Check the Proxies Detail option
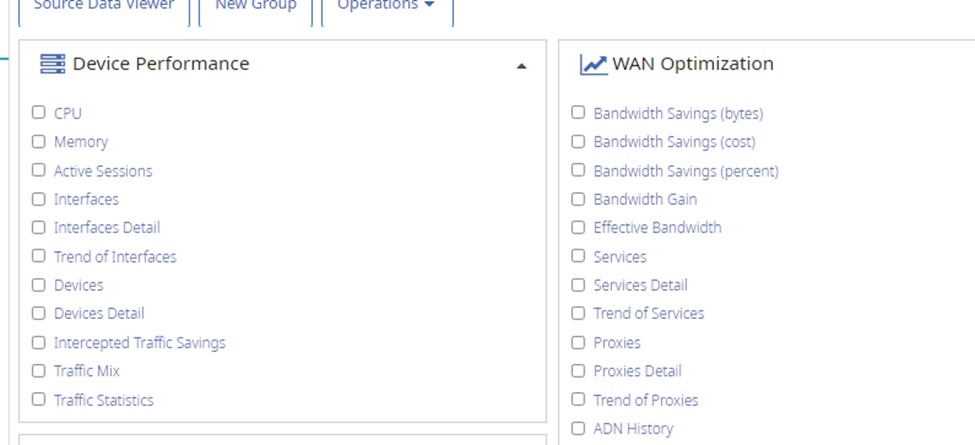The width and height of the screenshot is (975, 445). click(578, 371)
